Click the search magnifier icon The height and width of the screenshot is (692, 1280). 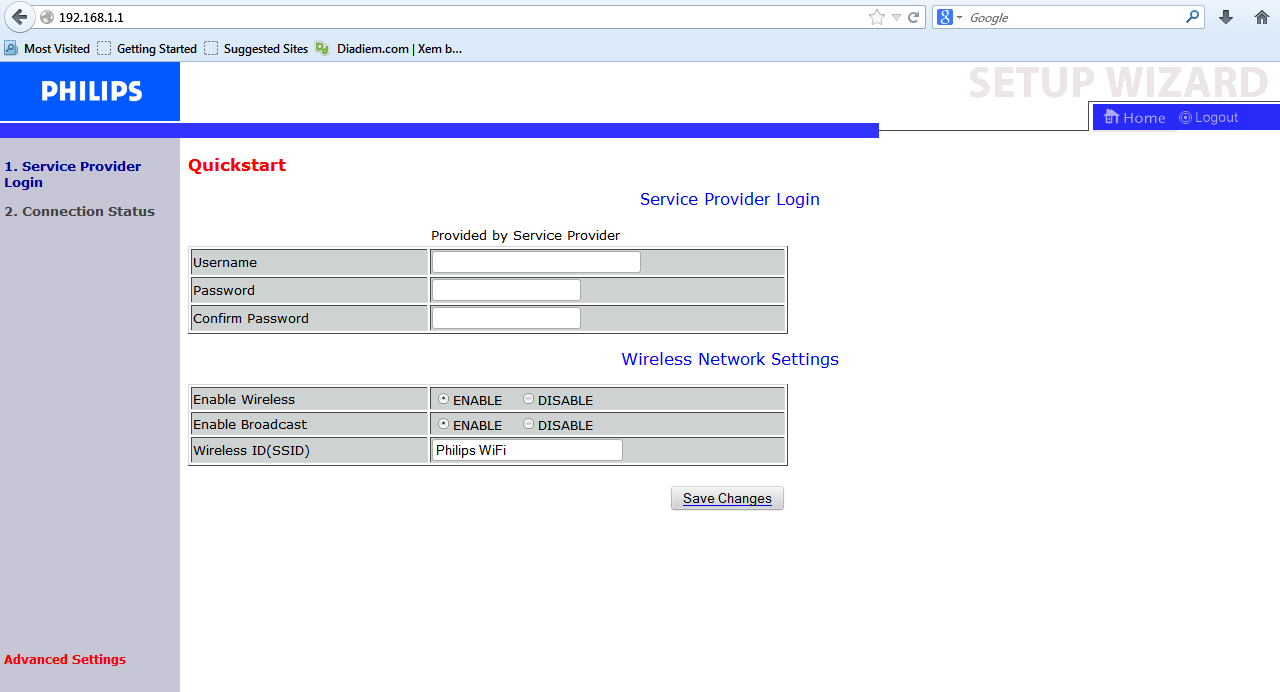[x=1192, y=17]
